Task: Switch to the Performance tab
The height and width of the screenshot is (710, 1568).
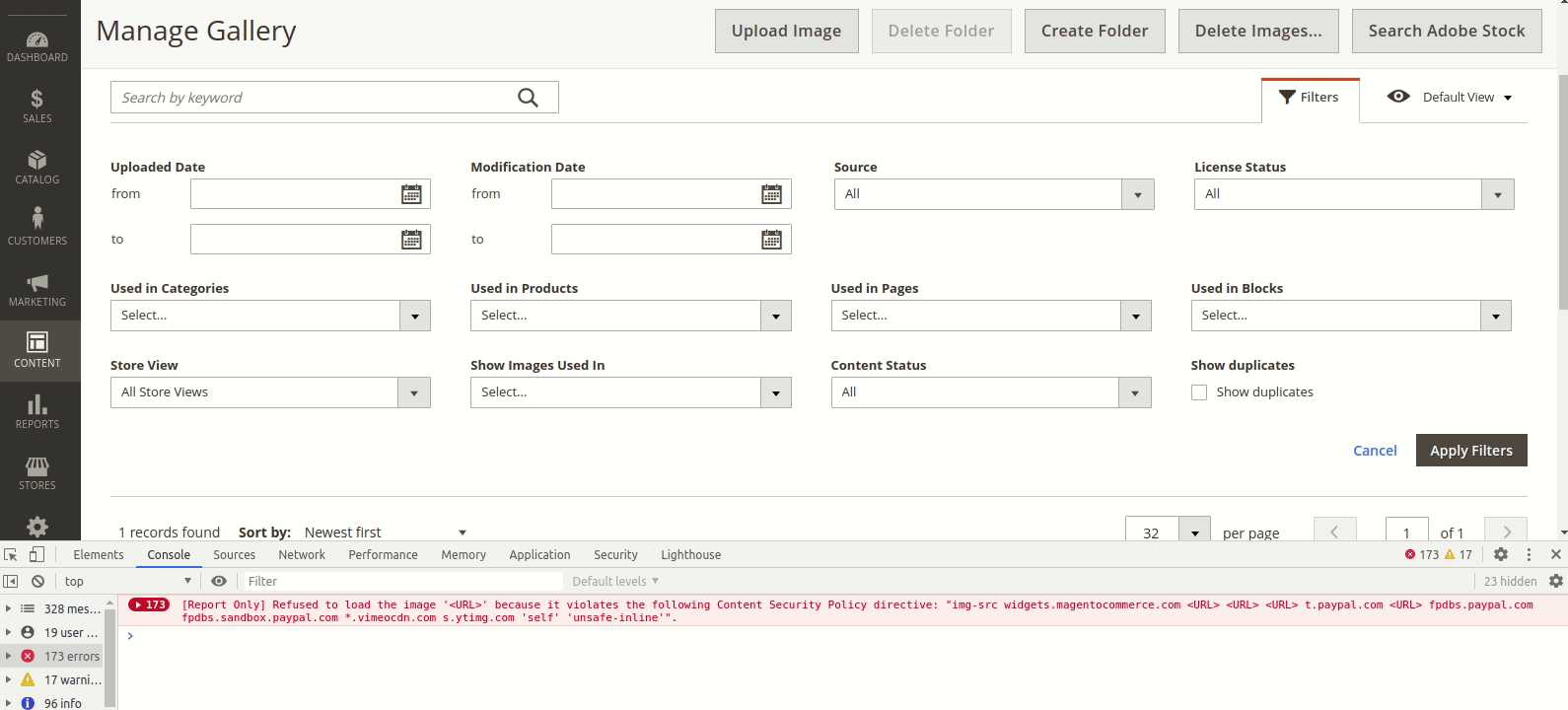Action: pyautogui.click(x=383, y=555)
